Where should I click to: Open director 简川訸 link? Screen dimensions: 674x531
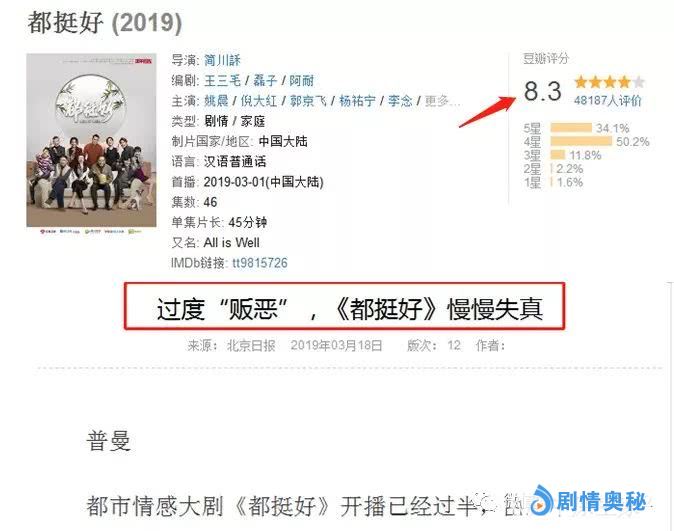(222, 60)
